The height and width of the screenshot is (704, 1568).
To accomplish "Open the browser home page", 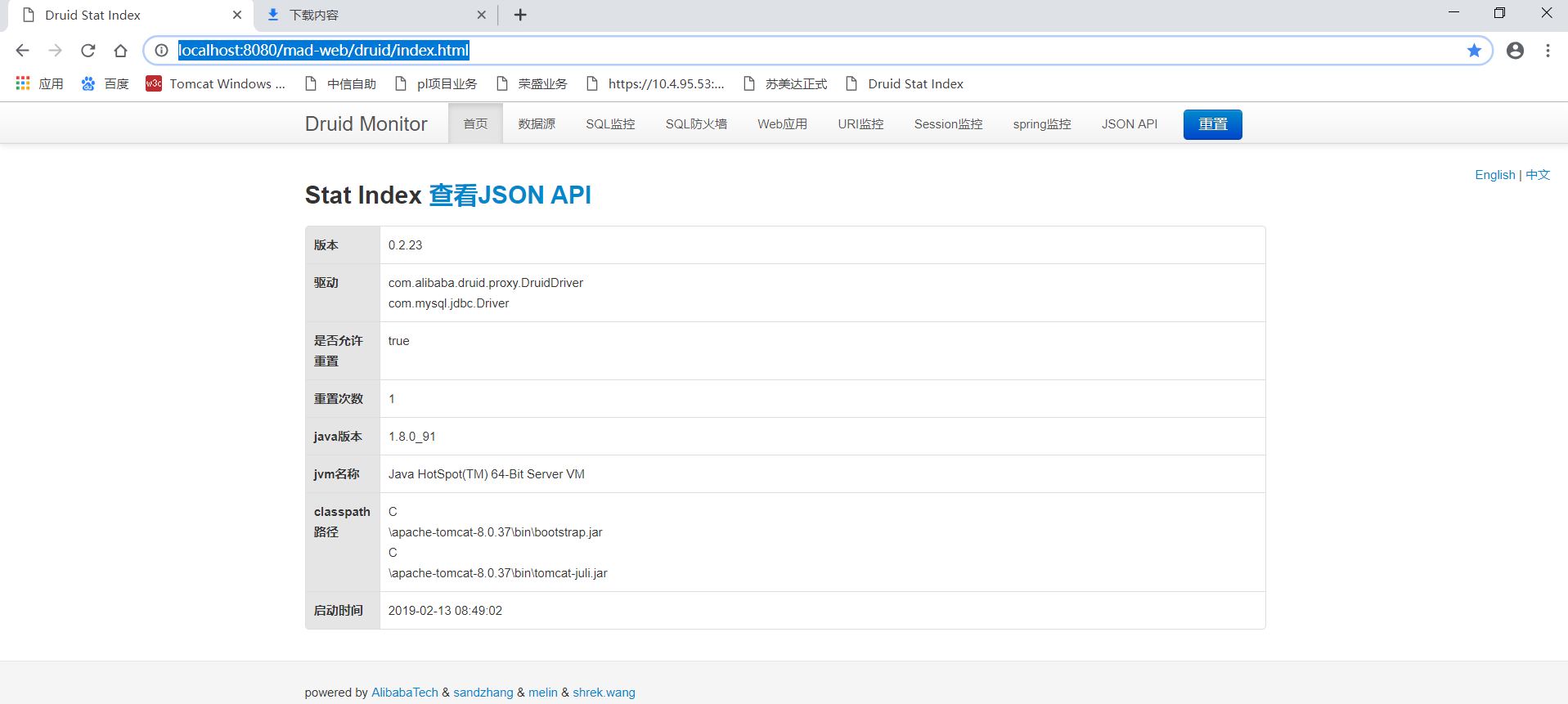I will [120, 51].
